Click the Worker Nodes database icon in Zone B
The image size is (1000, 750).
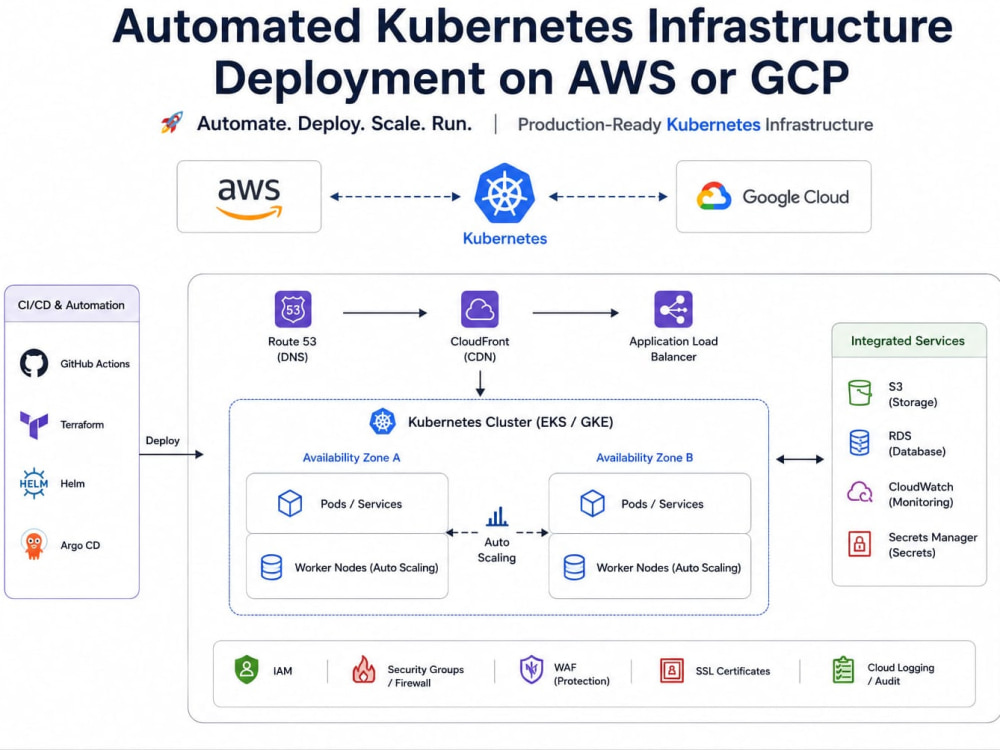click(x=574, y=567)
